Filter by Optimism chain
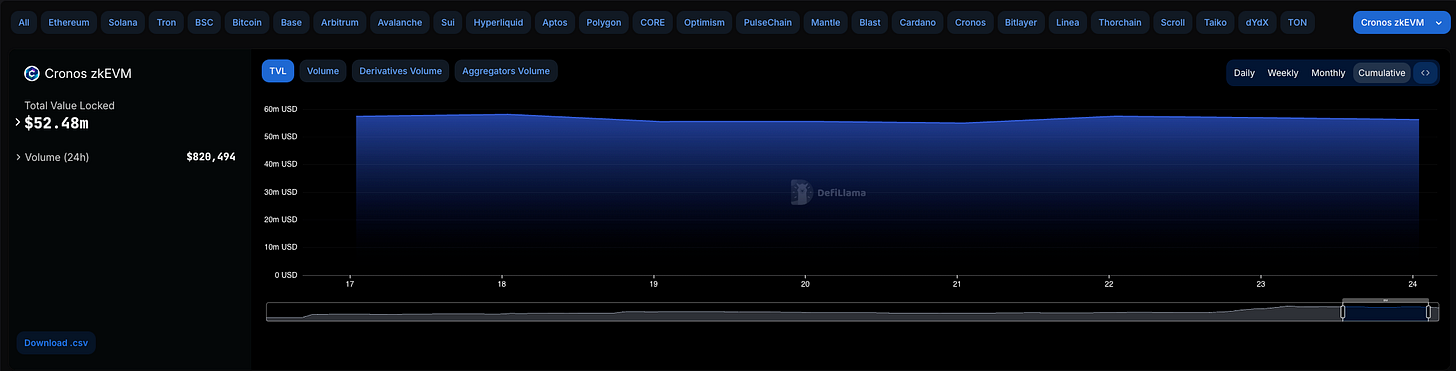Viewport: 1456px width, 371px height. [704, 22]
